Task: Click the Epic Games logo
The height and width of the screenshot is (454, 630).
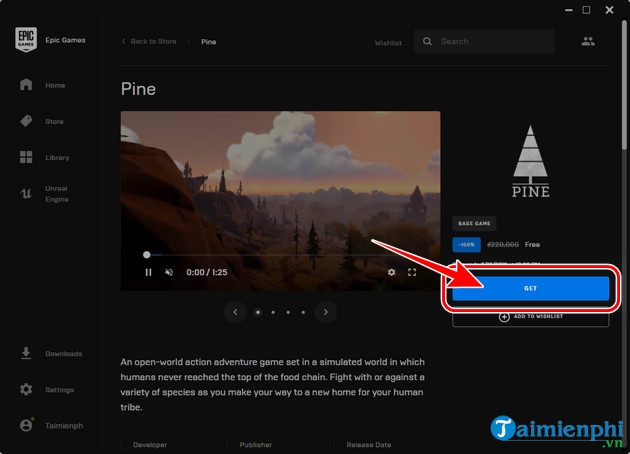Action: (26, 39)
